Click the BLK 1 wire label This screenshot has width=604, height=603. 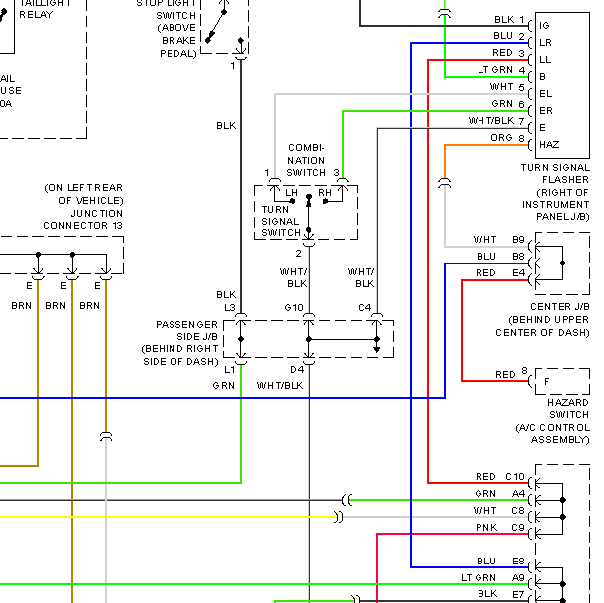coord(509,20)
